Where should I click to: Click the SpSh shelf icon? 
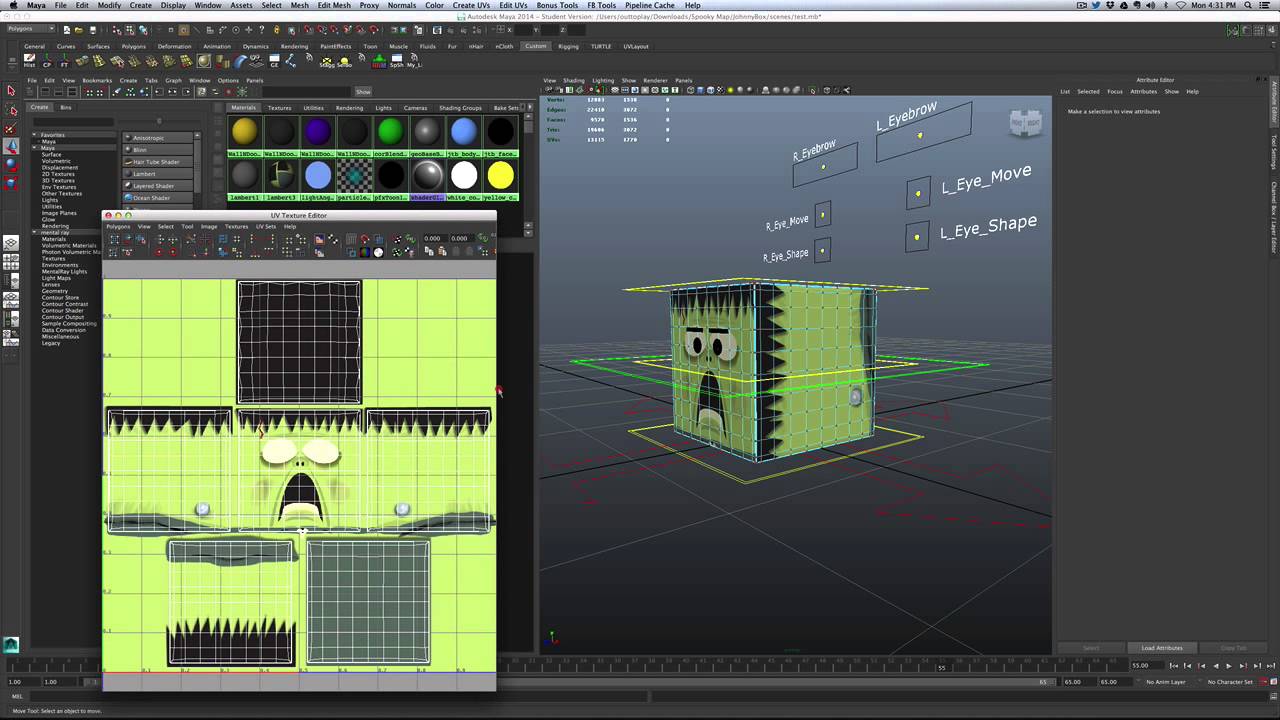[397, 60]
